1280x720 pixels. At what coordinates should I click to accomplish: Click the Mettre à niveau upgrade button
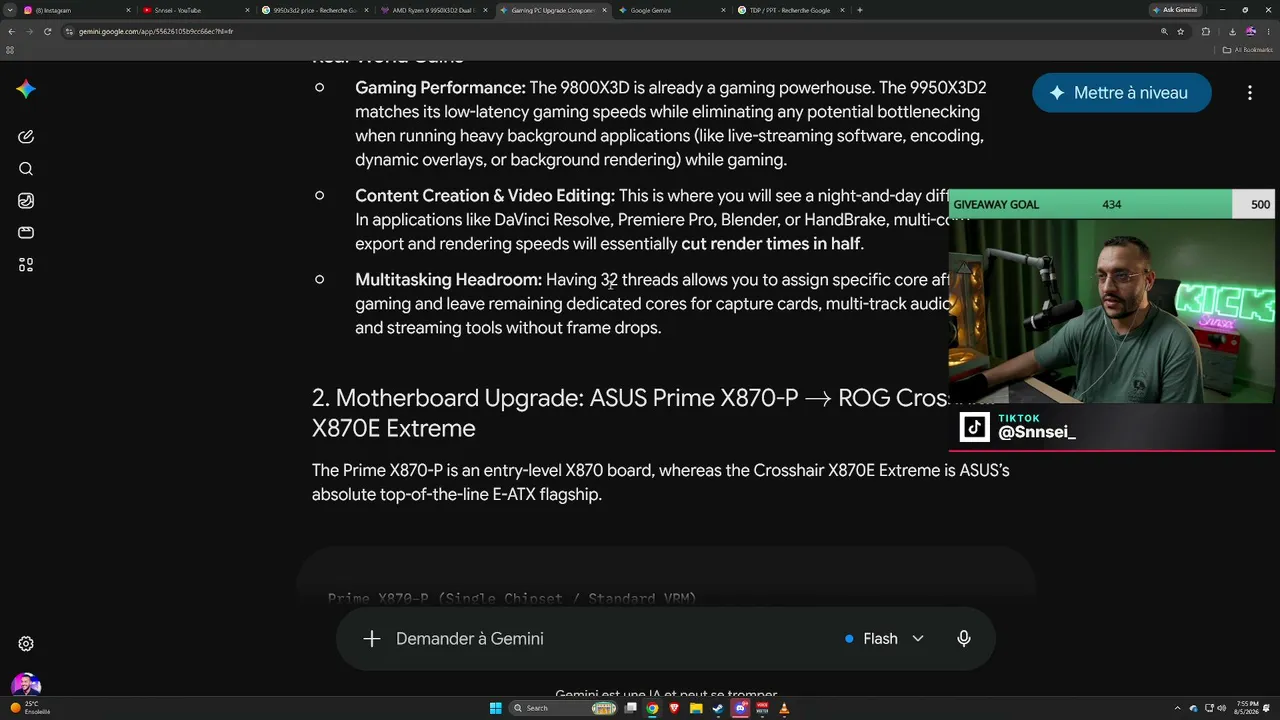pyautogui.click(x=1122, y=93)
